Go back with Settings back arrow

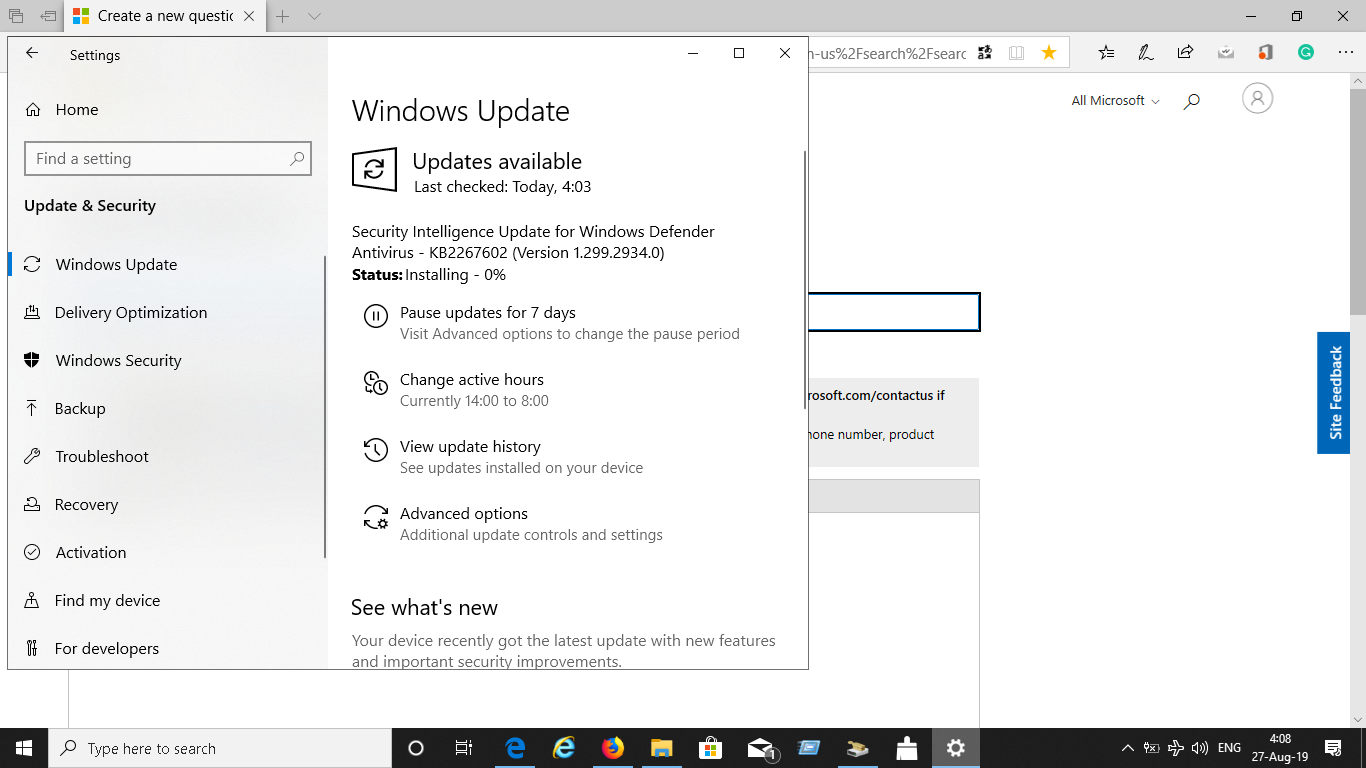[32, 54]
